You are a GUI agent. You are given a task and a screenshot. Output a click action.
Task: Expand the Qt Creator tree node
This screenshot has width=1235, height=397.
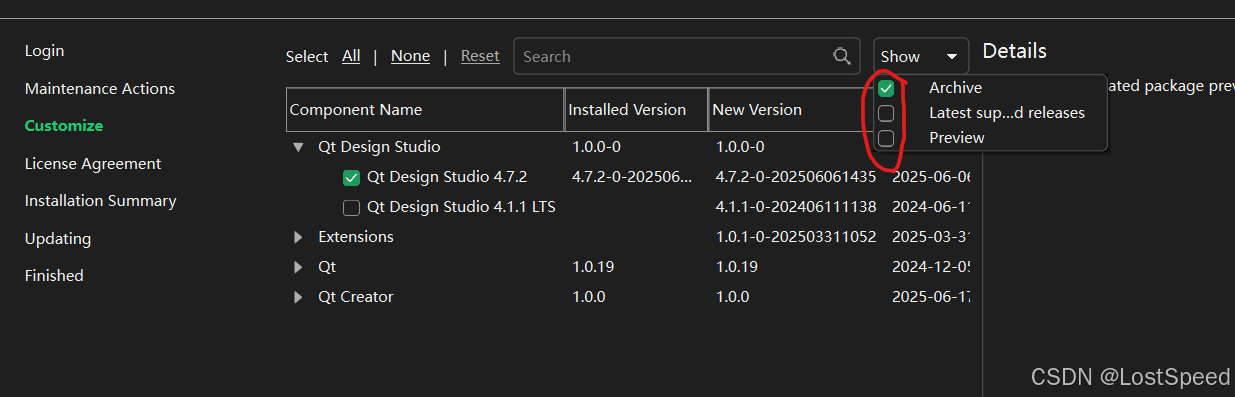click(298, 297)
